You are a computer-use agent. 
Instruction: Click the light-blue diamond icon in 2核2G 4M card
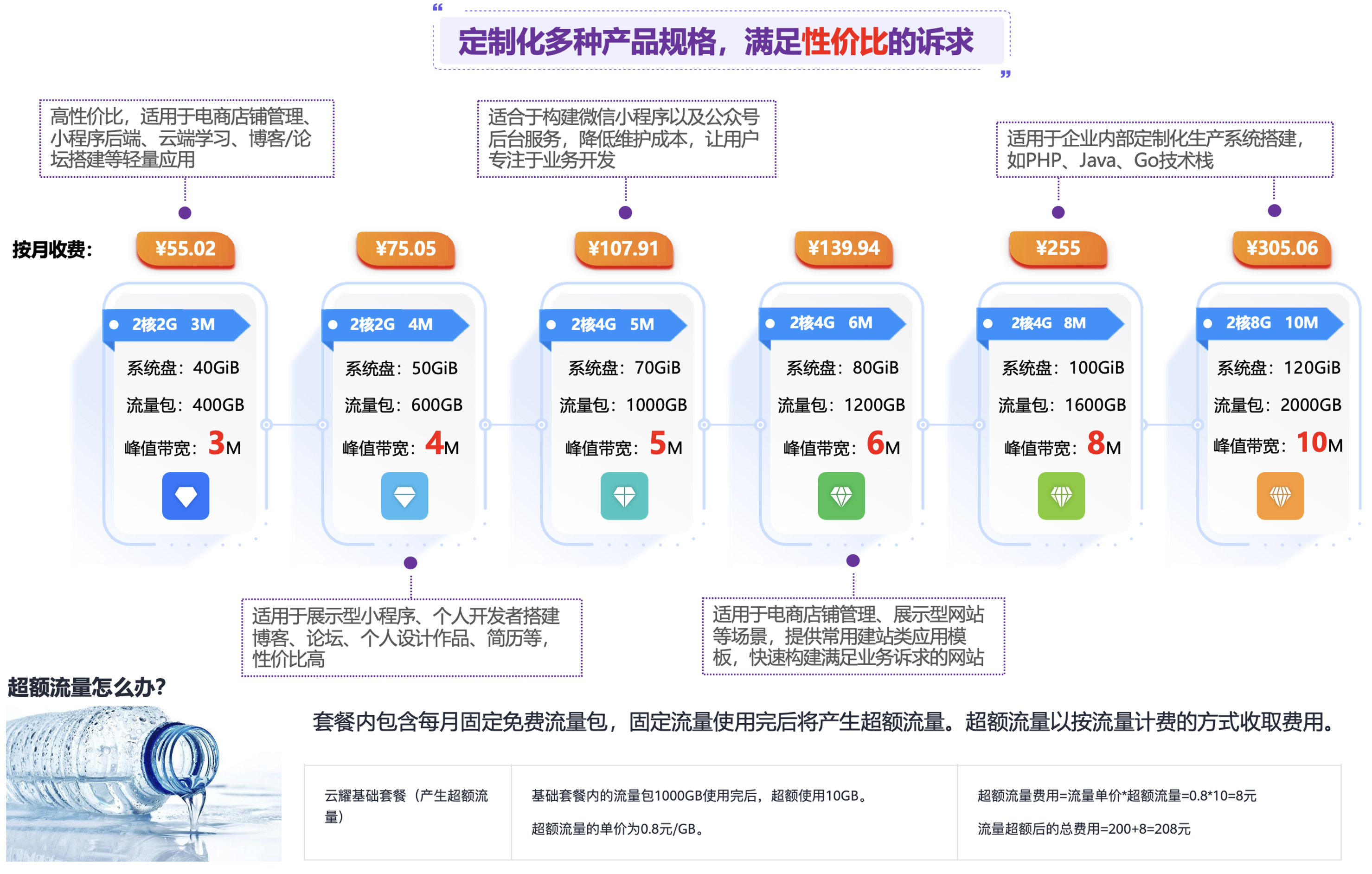pyautogui.click(x=404, y=496)
